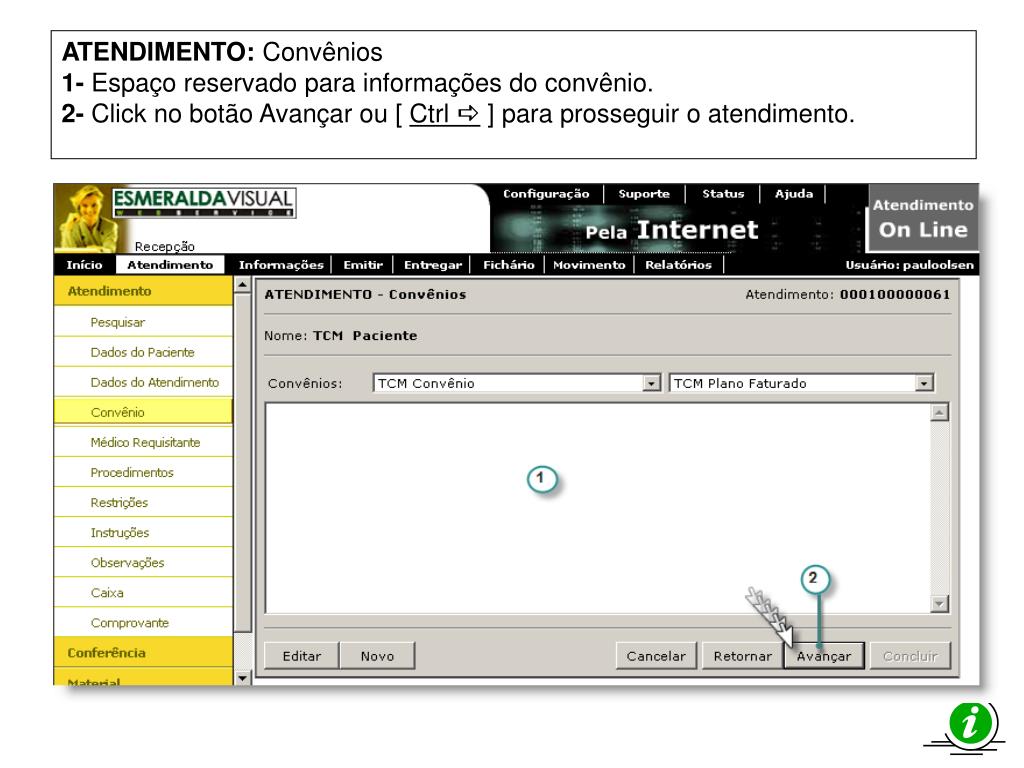1024x768 pixels.
Task: Open the Início tab
Action: point(84,264)
